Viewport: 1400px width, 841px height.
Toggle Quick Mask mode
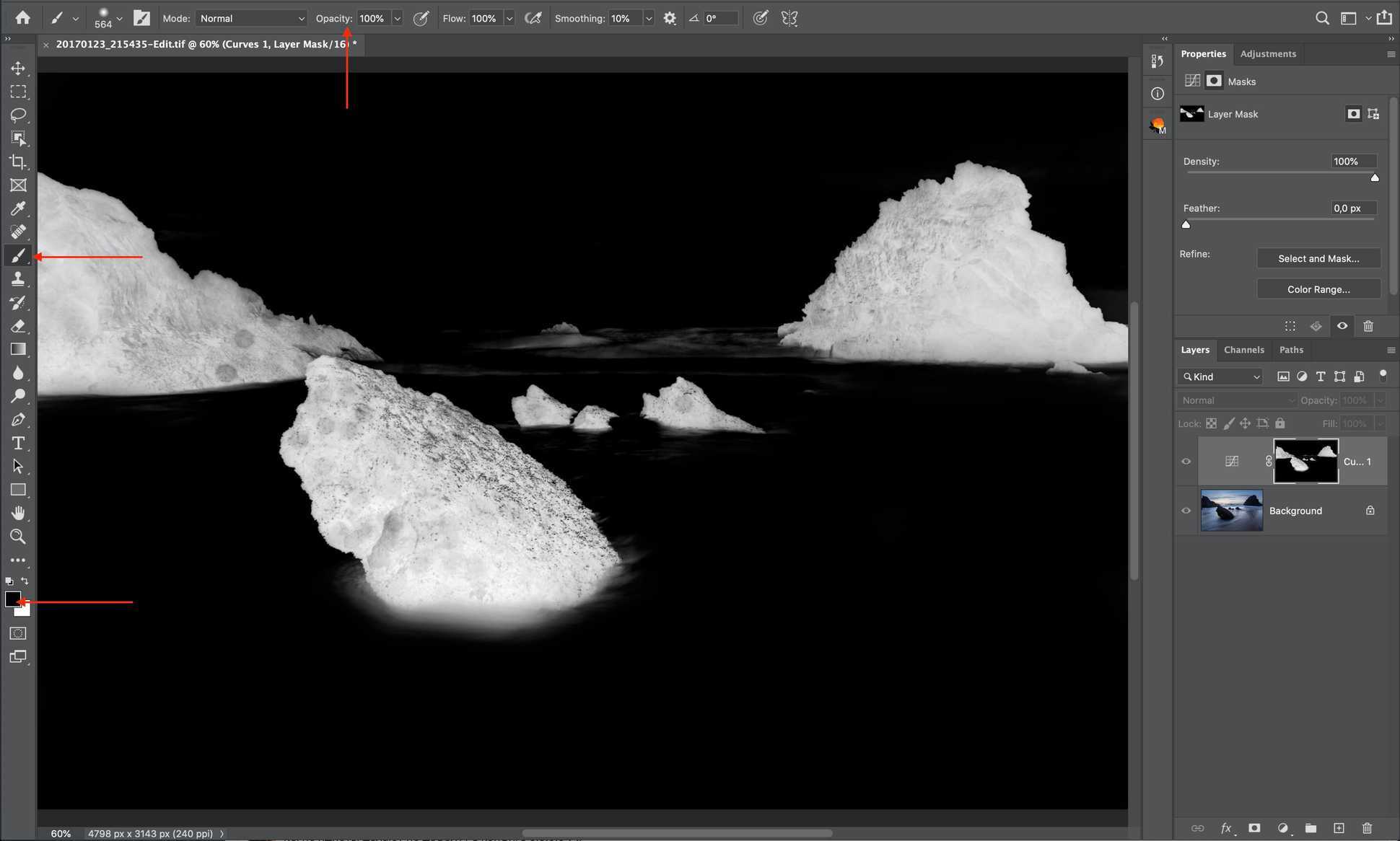click(x=18, y=633)
